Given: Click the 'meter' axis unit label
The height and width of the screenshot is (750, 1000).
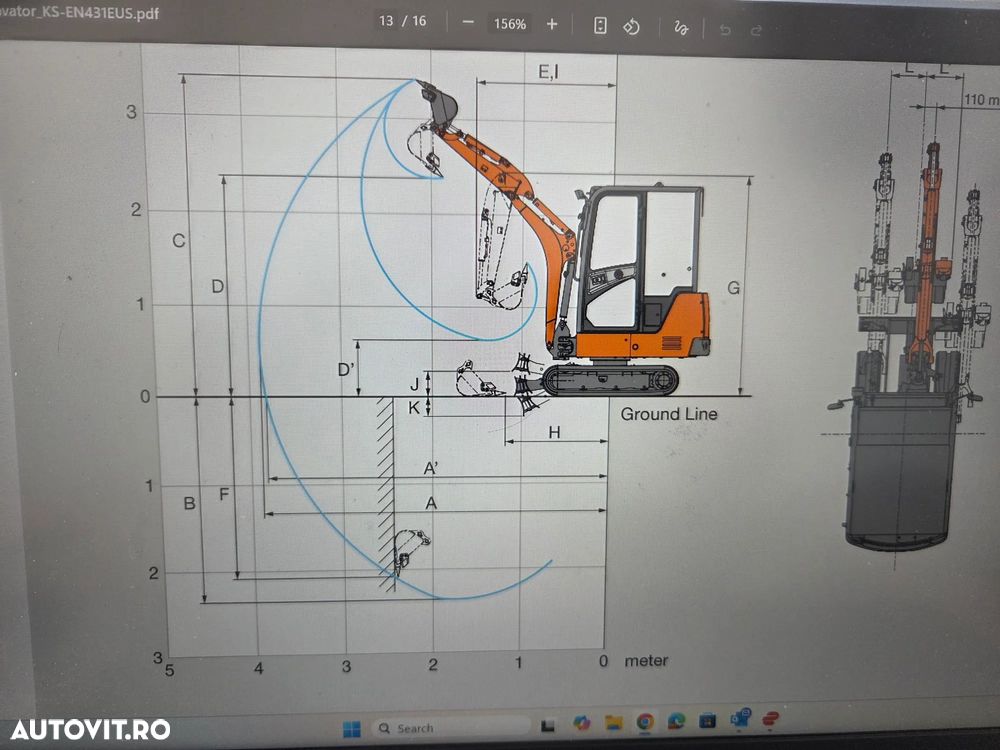Looking at the screenshot, I should pyautogui.click(x=646, y=661).
